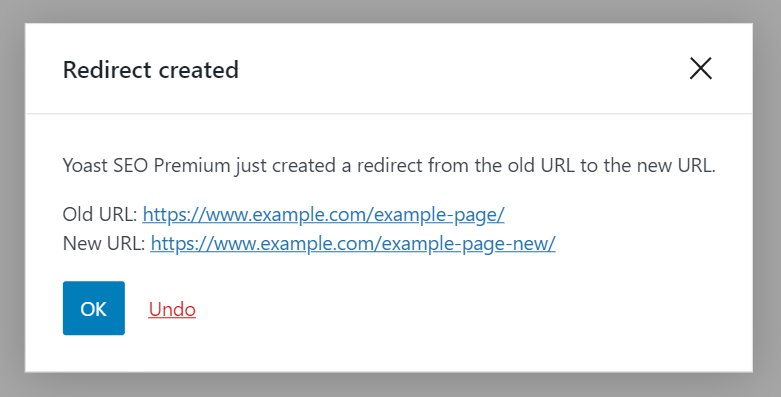Viewport: 781px width, 397px height.
Task: Open the old example-page URL link
Action: tap(323, 215)
